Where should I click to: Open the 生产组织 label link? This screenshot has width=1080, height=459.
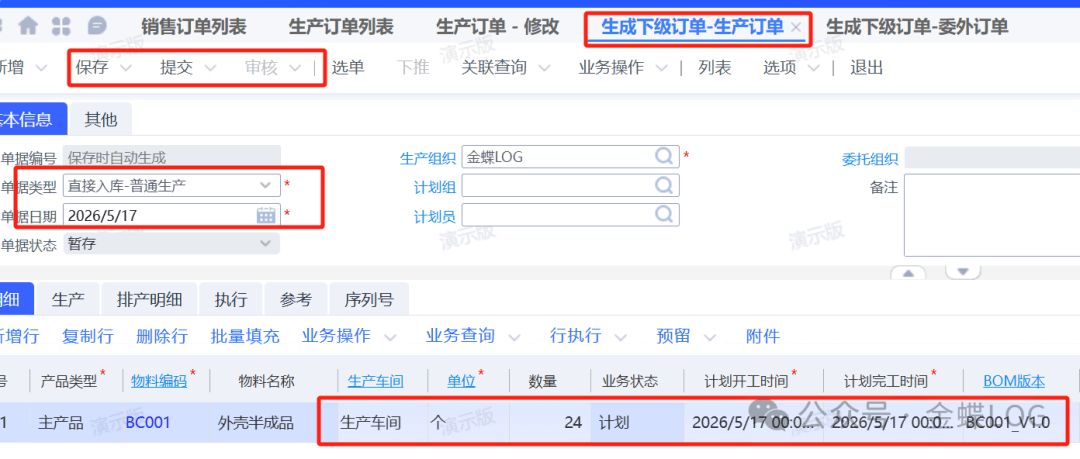(428, 158)
